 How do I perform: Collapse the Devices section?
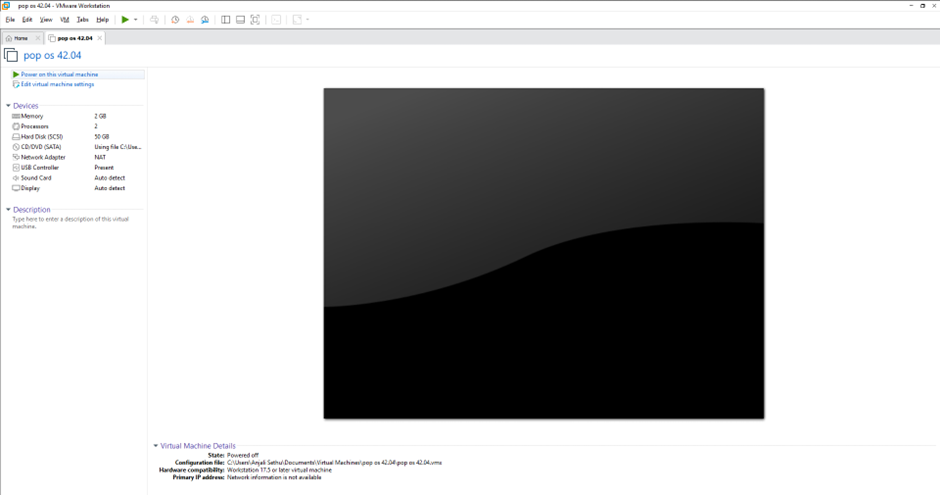click(x=8, y=106)
